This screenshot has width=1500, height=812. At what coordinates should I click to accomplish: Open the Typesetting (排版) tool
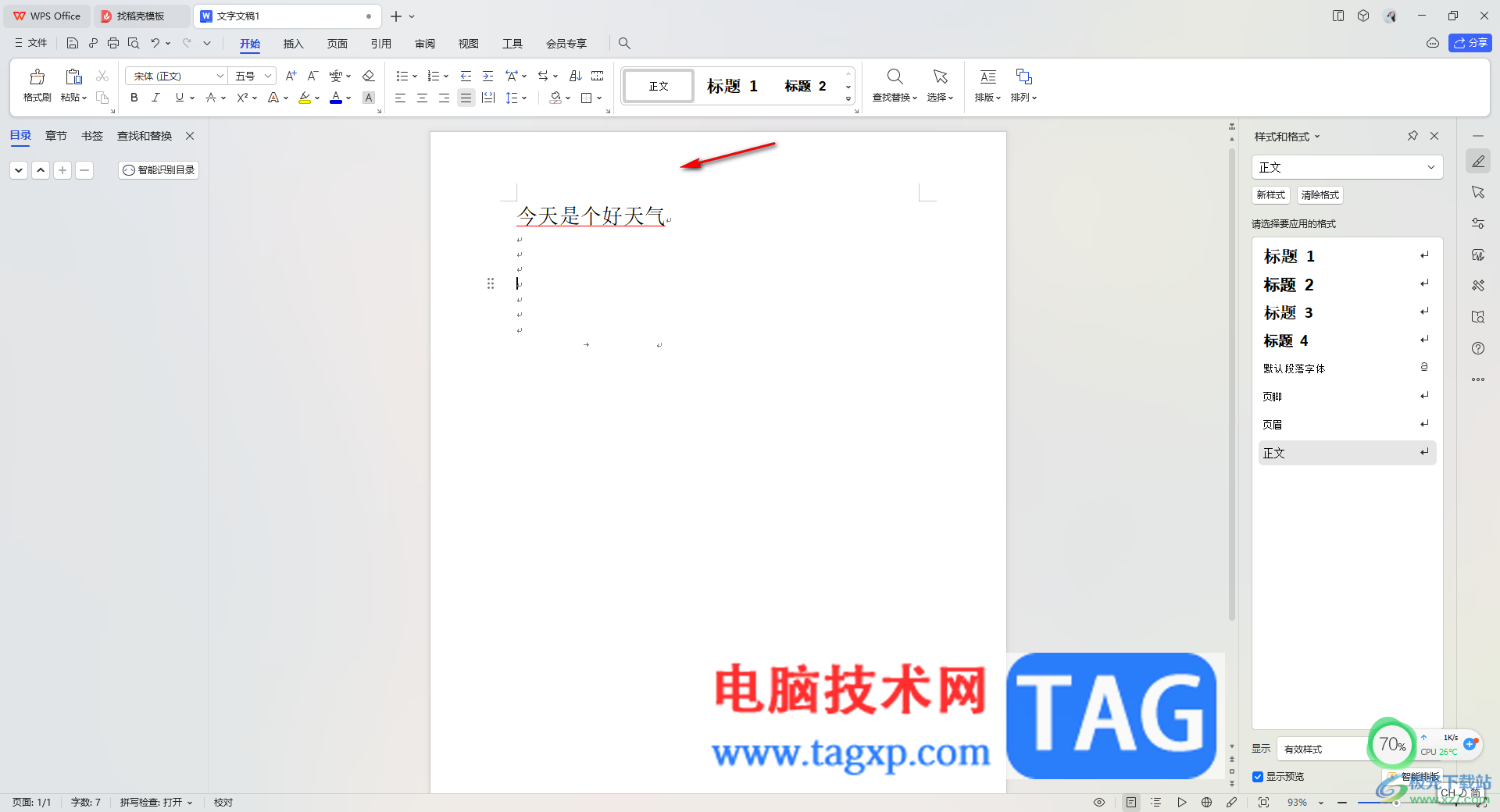click(x=987, y=85)
